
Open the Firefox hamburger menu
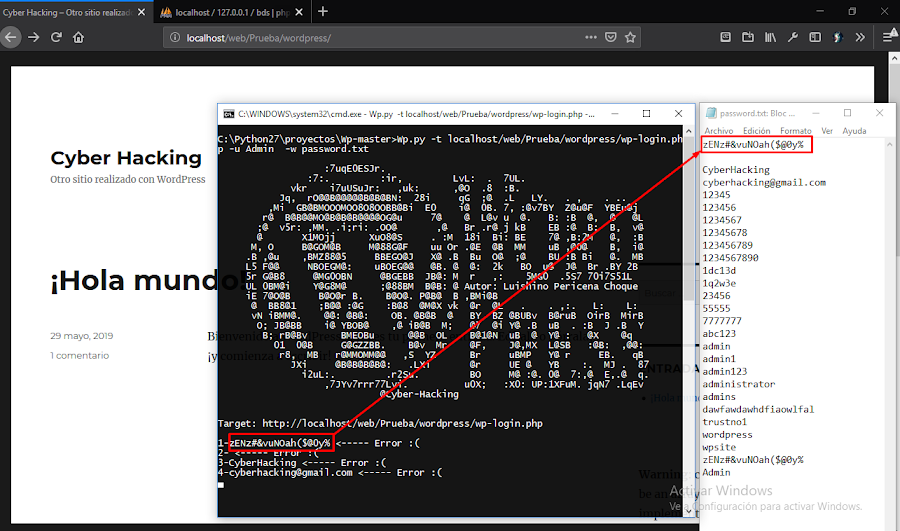[x=889, y=37]
